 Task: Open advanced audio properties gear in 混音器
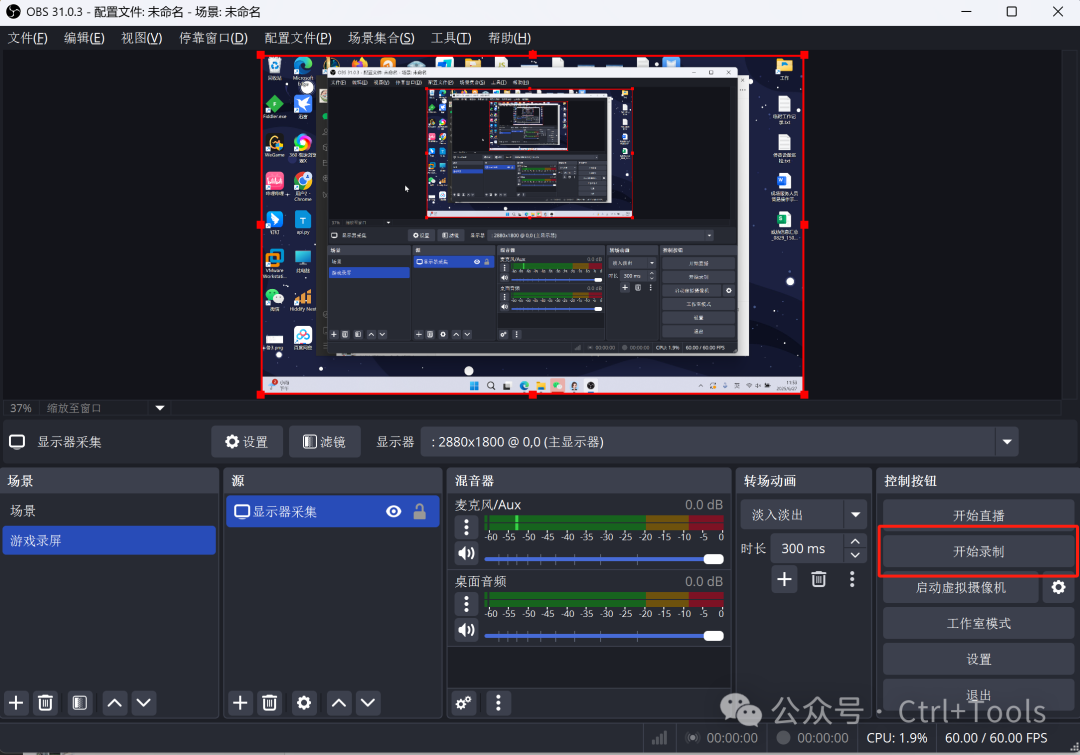[x=464, y=703]
